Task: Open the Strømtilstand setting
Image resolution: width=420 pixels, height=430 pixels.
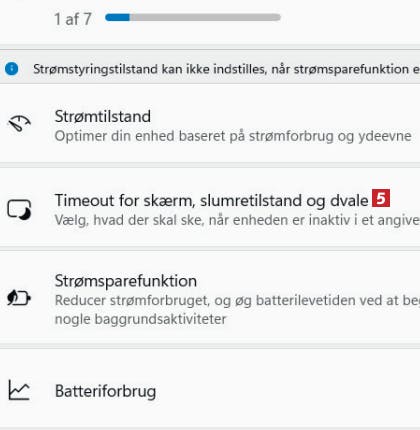Action: tap(210, 126)
